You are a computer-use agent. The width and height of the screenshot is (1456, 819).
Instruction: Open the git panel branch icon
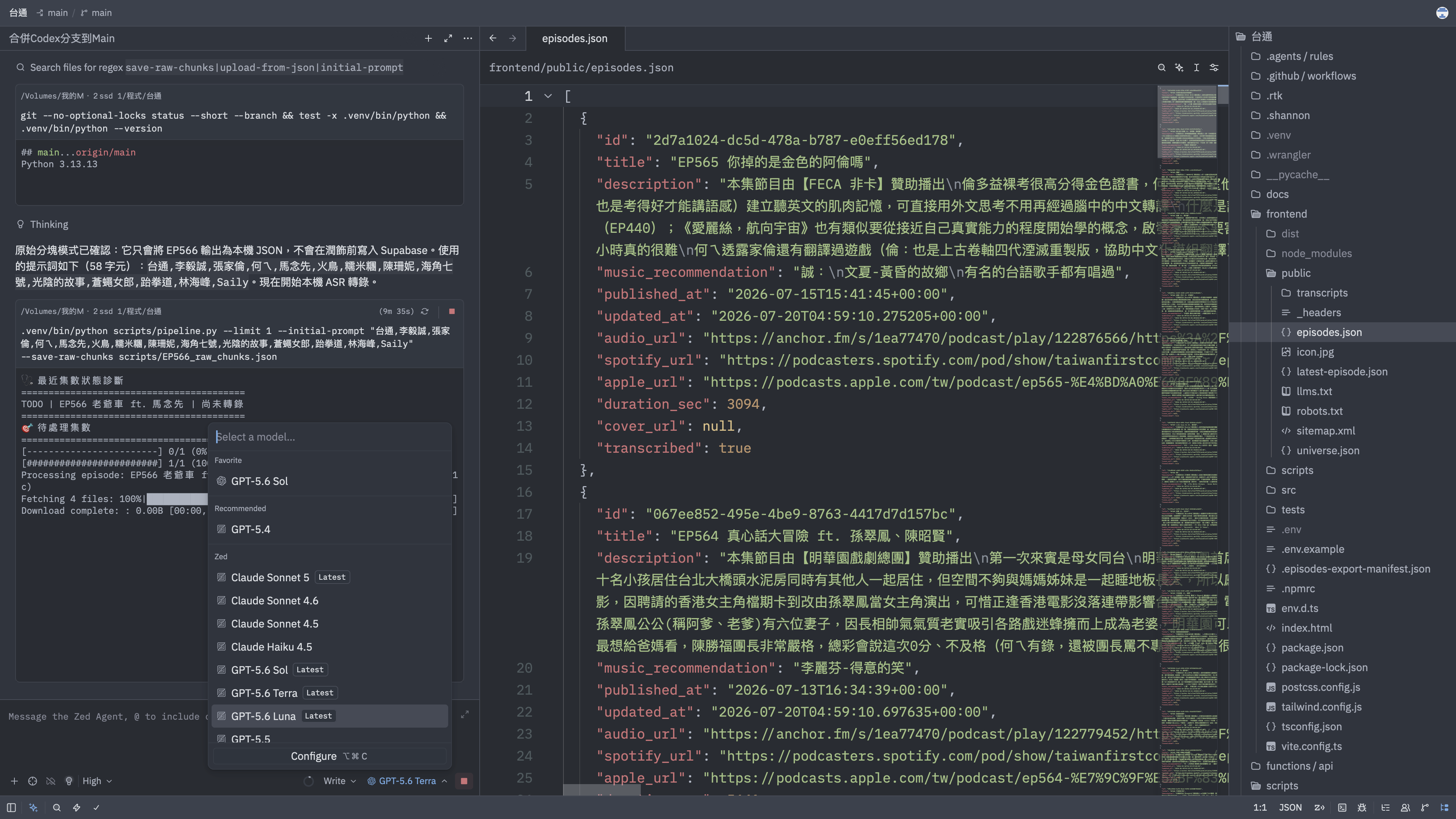coord(1425,808)
